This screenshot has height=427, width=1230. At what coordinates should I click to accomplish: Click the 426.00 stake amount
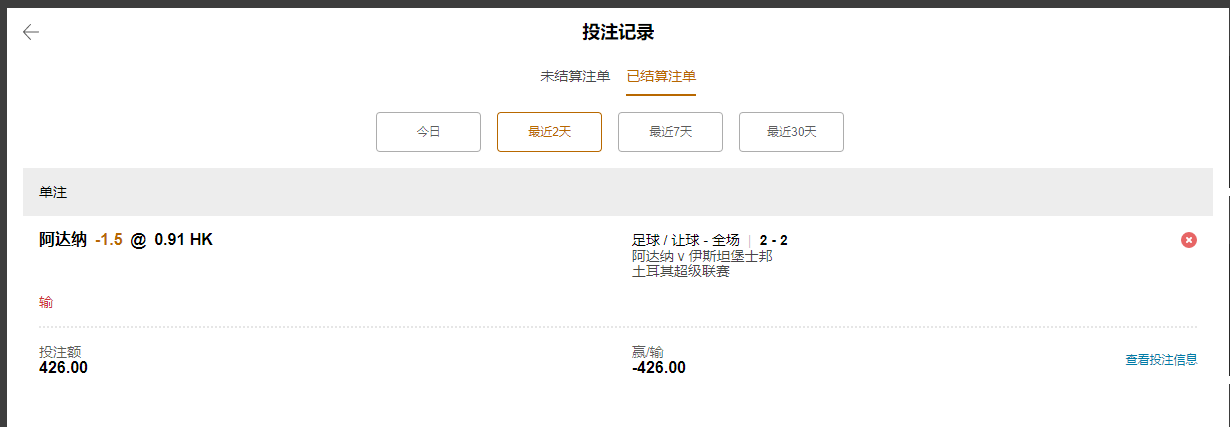[x=63, y=368]
